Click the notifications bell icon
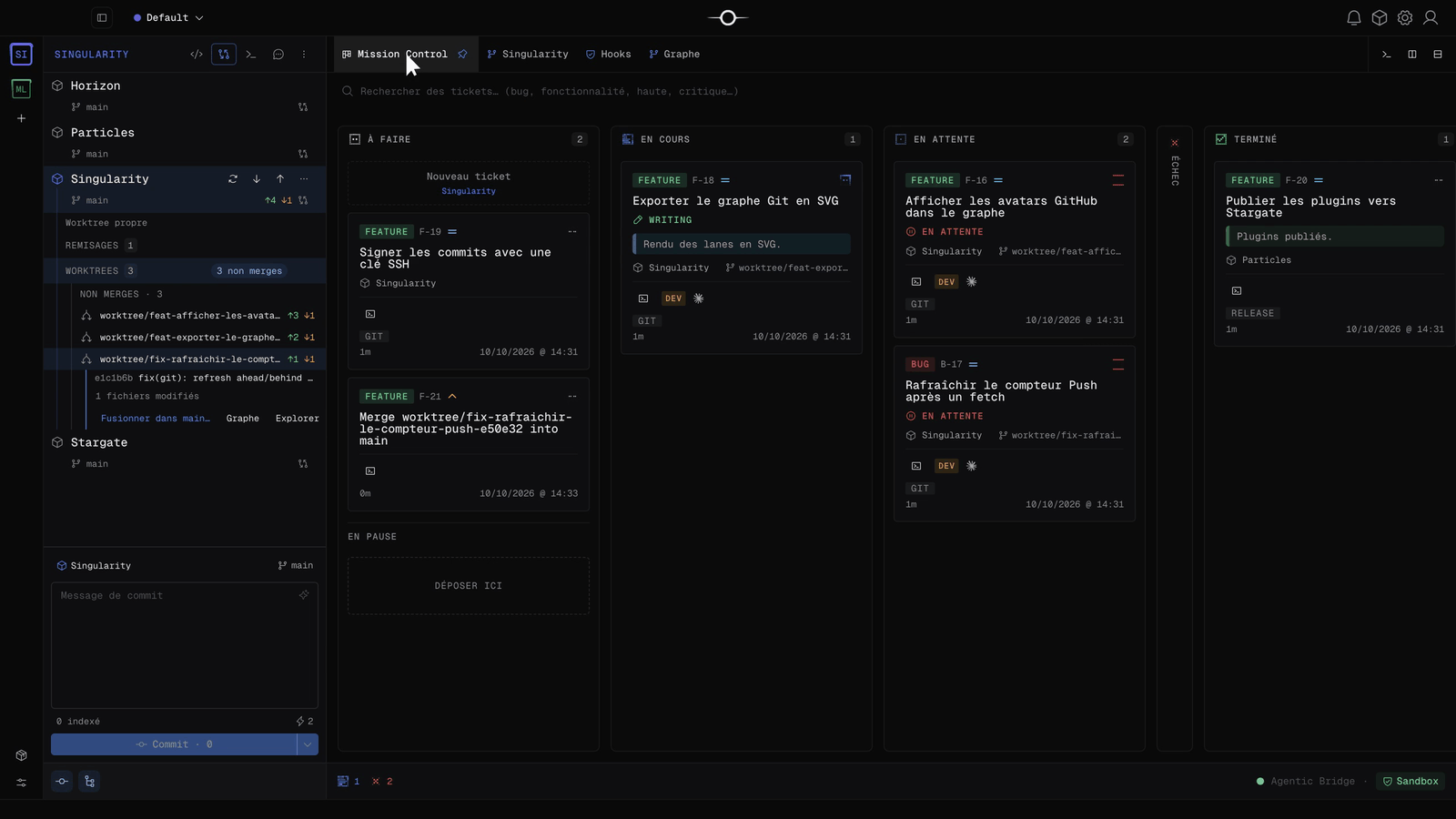1456x819 pixels. click(1354, 18)
